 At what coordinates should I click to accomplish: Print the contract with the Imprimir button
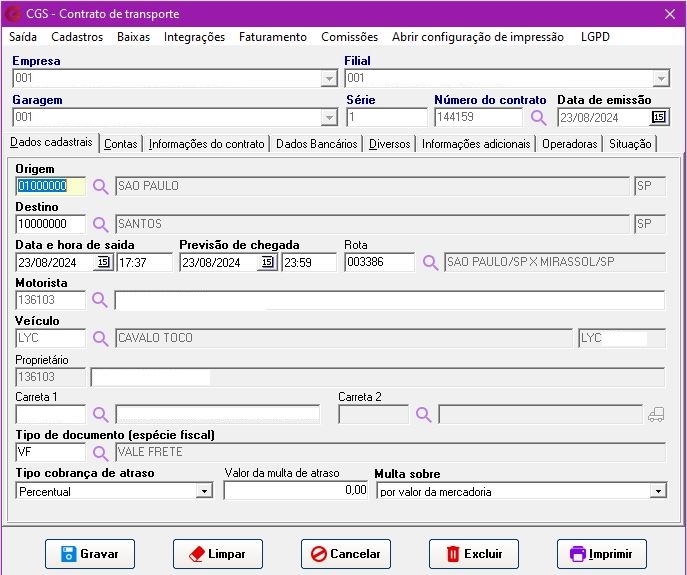(x=602, y=554)
